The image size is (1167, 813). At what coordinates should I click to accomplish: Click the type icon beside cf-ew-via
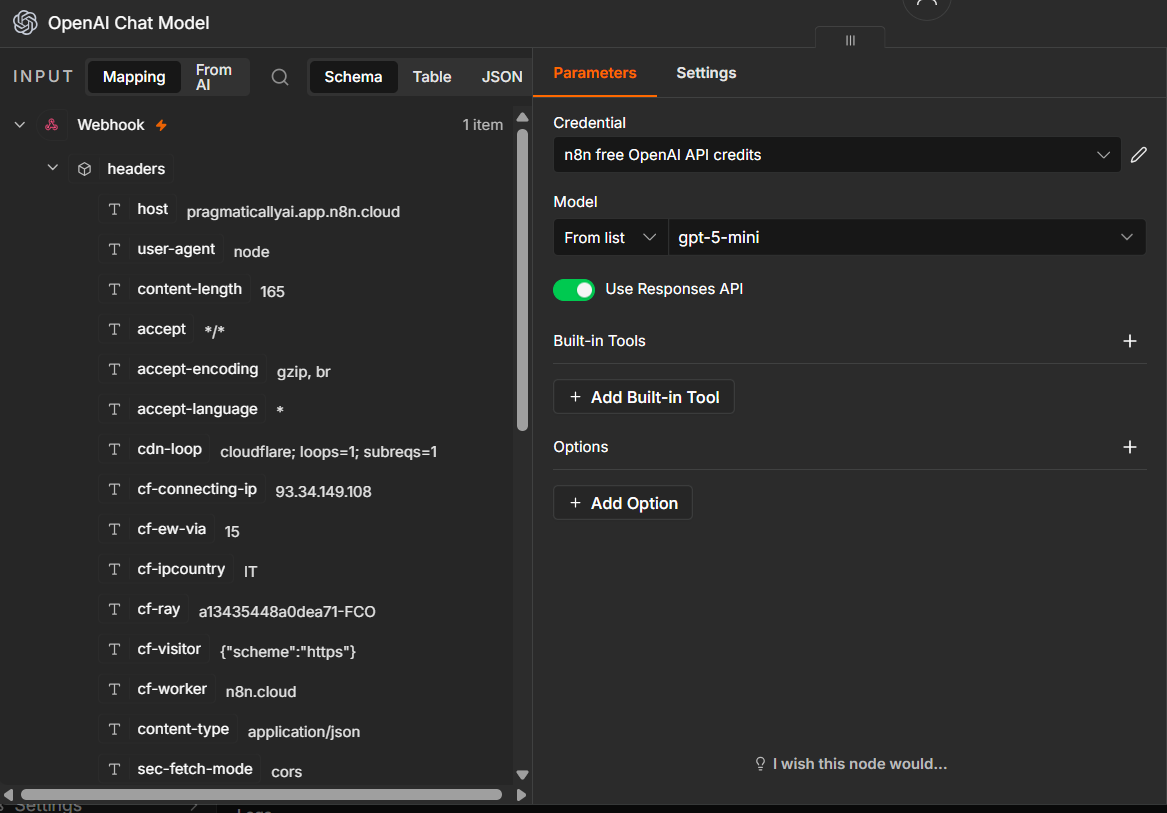click(x=115, y=529)
